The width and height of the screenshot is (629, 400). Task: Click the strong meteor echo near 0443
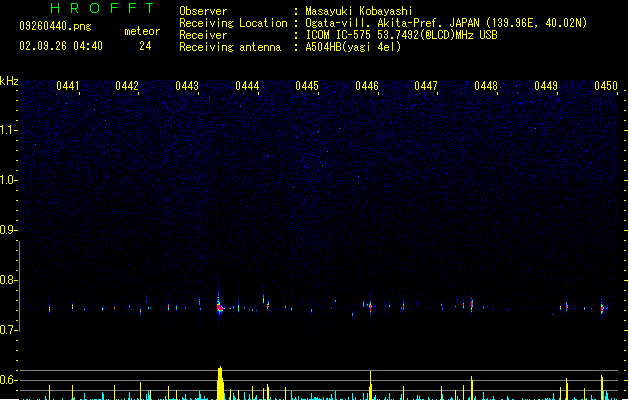coord(219,307)
